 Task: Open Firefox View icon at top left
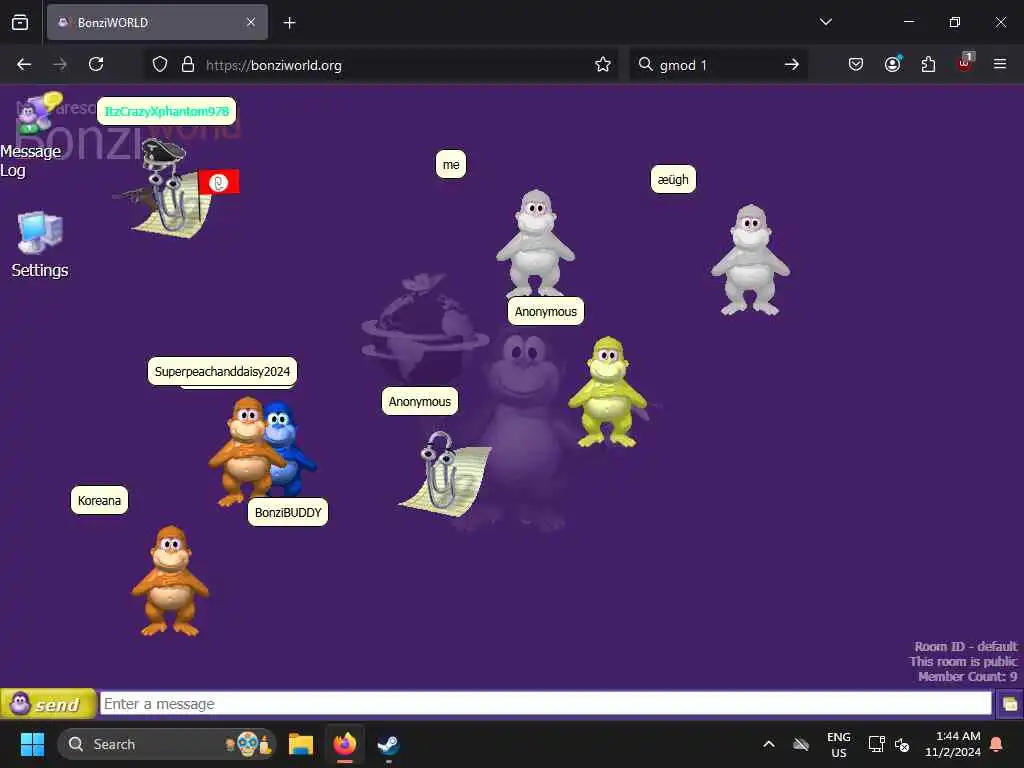[20, 23]
